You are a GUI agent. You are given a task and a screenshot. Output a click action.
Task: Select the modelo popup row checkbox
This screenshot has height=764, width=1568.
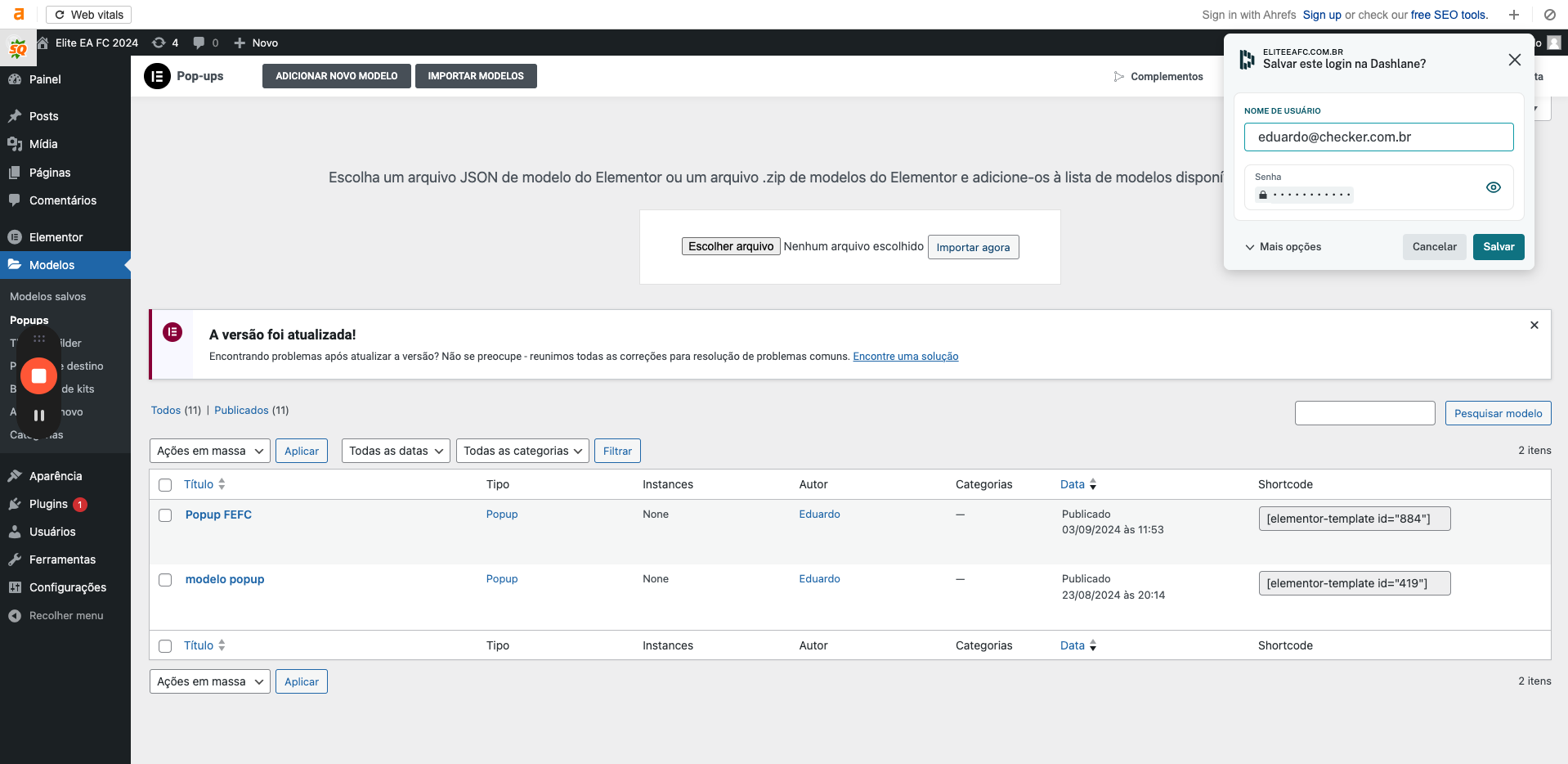[x=165, y=580]
